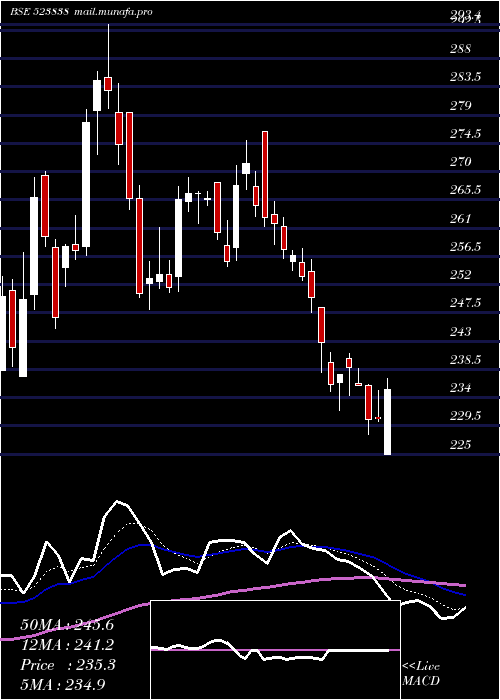This screenshot has width=500, height=700.
Task: Click the 225 price axis label
Action: (461, 445)
